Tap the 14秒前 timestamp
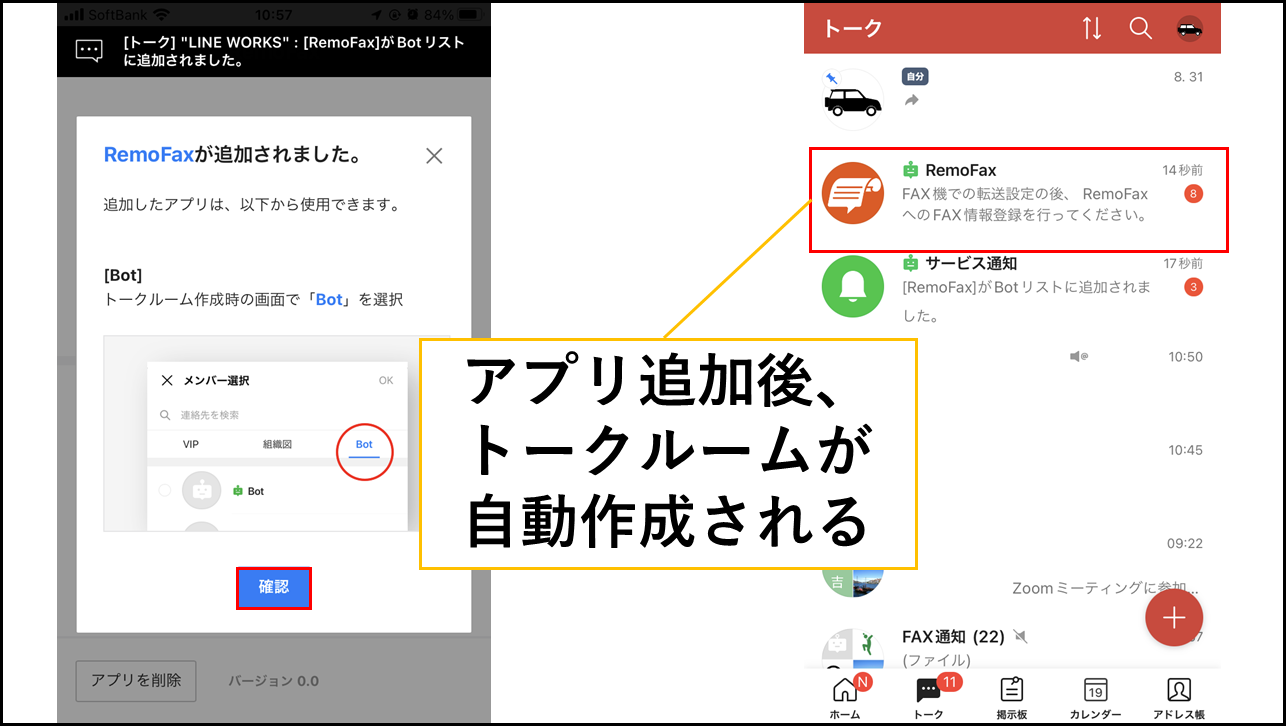This screenshot has height=726, width=1286. coord(1182,170)
